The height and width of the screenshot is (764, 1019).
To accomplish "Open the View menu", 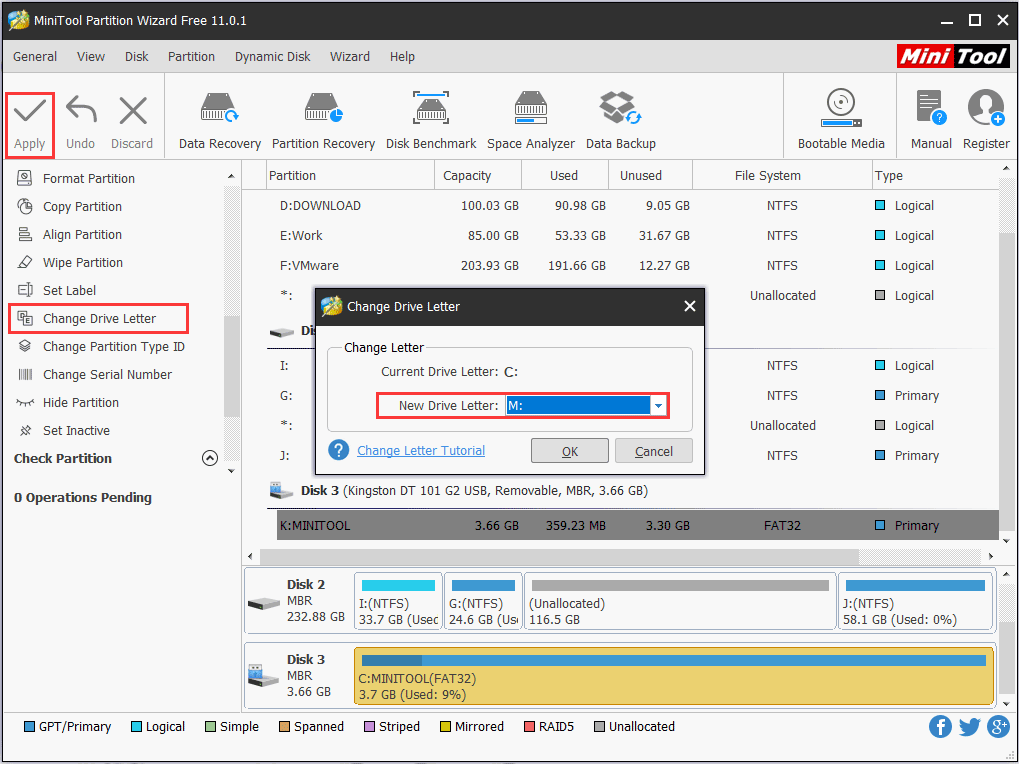I will point(91,57).
